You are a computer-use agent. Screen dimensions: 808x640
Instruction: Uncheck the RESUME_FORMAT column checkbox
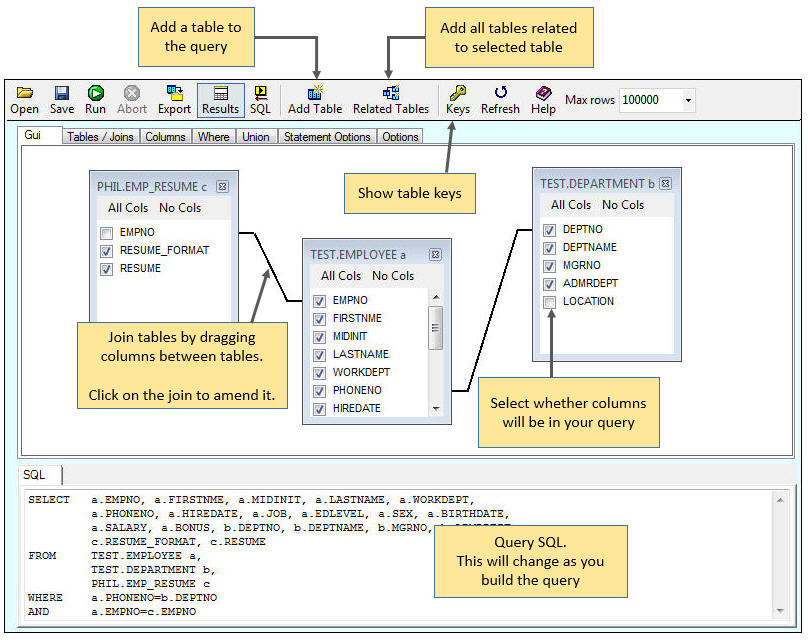coord(106,251)
